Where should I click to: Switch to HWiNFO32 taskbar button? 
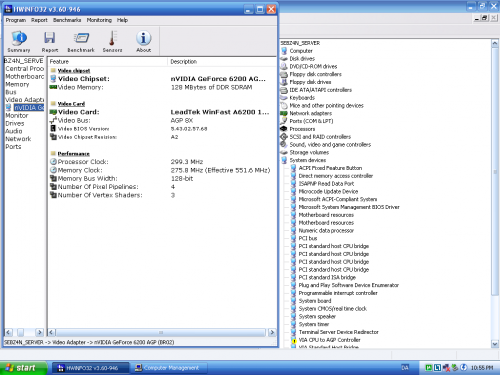pos(90,368)
